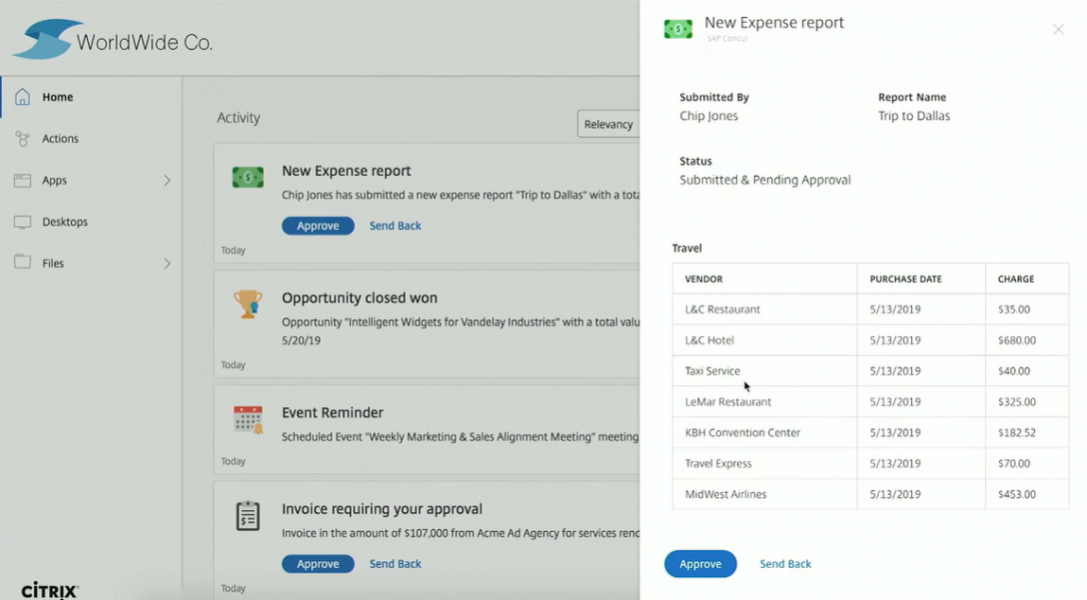The width and height of the screenshot is (1087, 600).
Task: Click the green SAP Concur expense icon
Action: (247, 176)
